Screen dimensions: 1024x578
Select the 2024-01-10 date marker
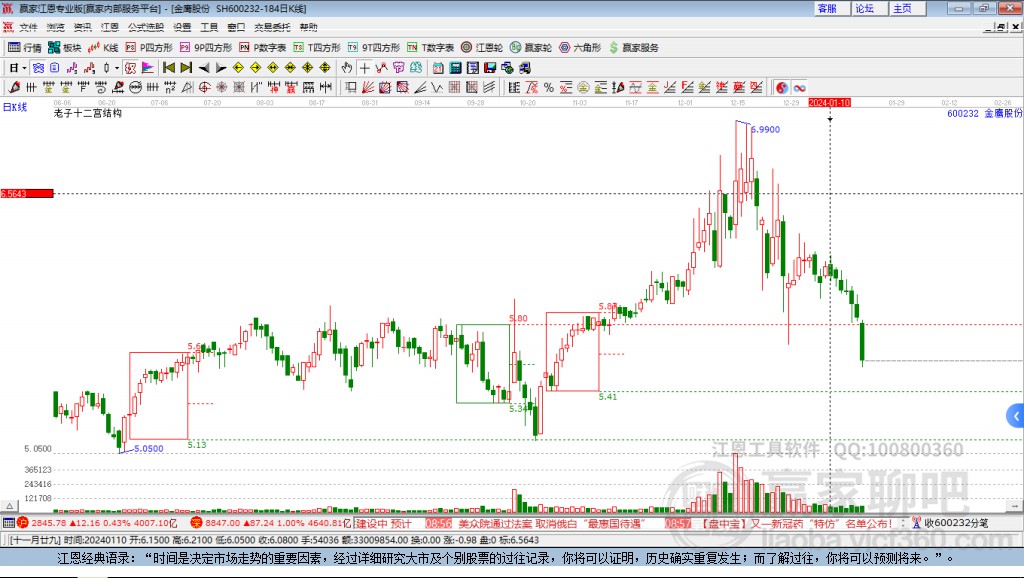pos(829,103)
